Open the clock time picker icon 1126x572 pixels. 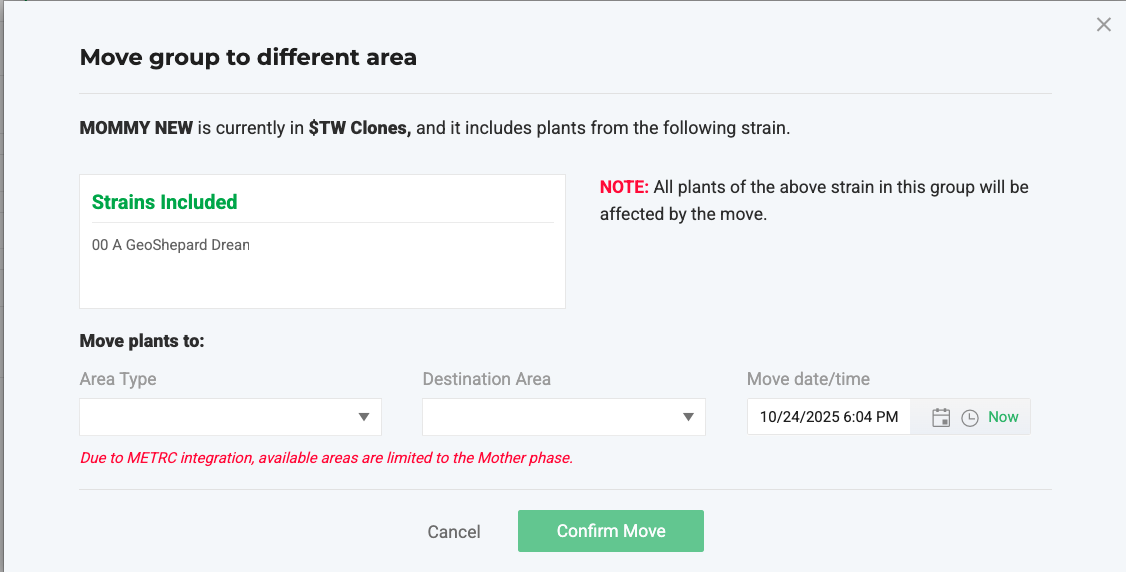point(969,418)
